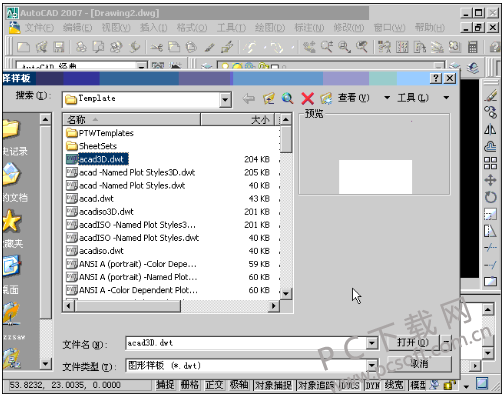This screenshot has width=504, height=395.
Task: Open the Insert menu in menu bar
Action: [x=154, y=28]
